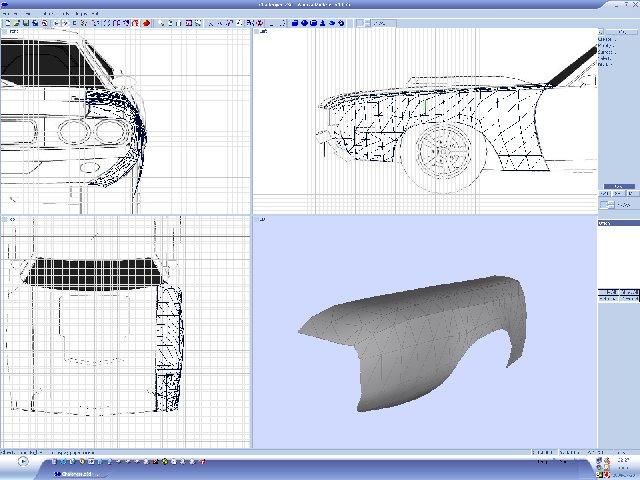This screenshot has height=480, width=640.
Task: Click the Save file toolbar icon
Action: [24, 22]
